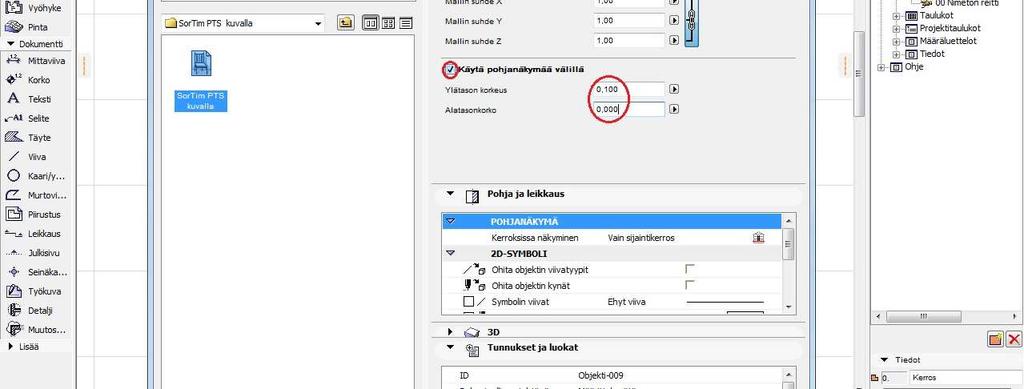Collapse the Tunnukset ja luokat panel
Screen dimensions: 1024x389
pyautogui.click(x=450, y=348)
